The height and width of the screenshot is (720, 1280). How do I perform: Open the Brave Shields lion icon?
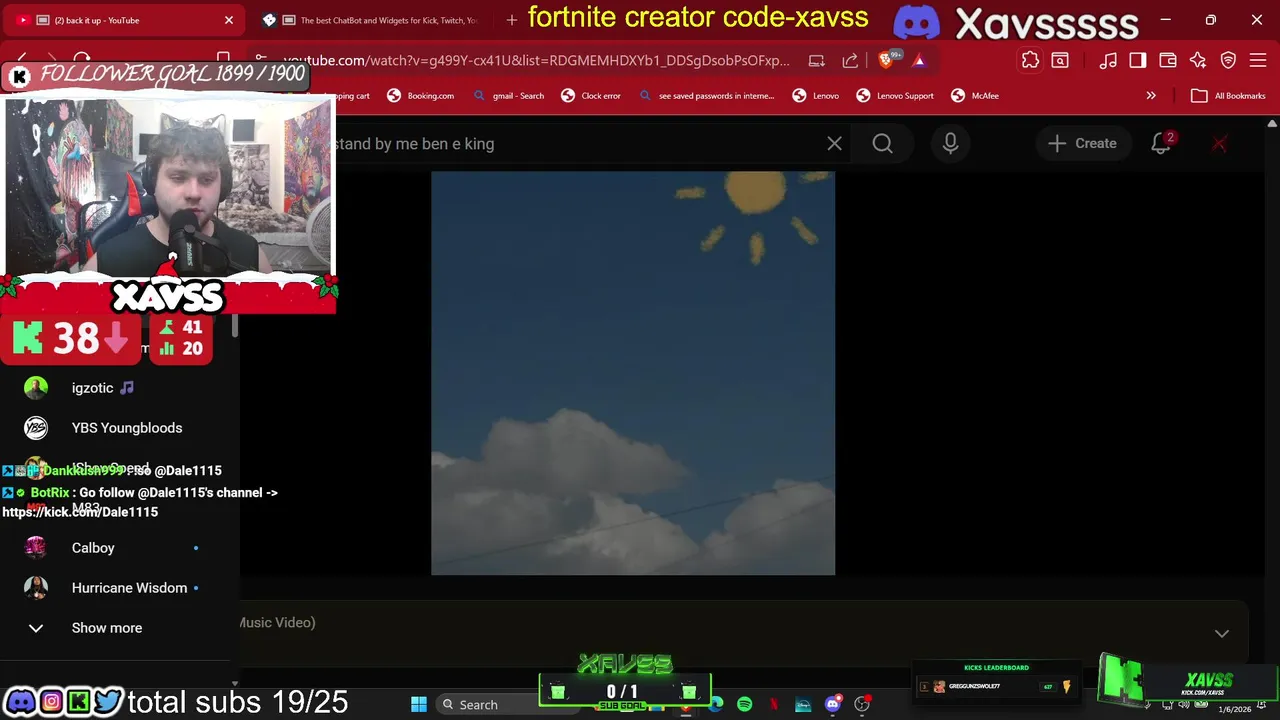click(x=885, y=60)
